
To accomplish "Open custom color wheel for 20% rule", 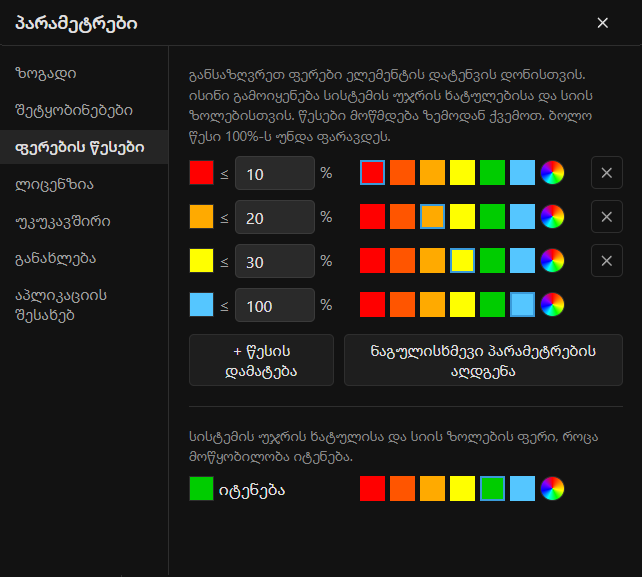I will (x=552, y=217).
